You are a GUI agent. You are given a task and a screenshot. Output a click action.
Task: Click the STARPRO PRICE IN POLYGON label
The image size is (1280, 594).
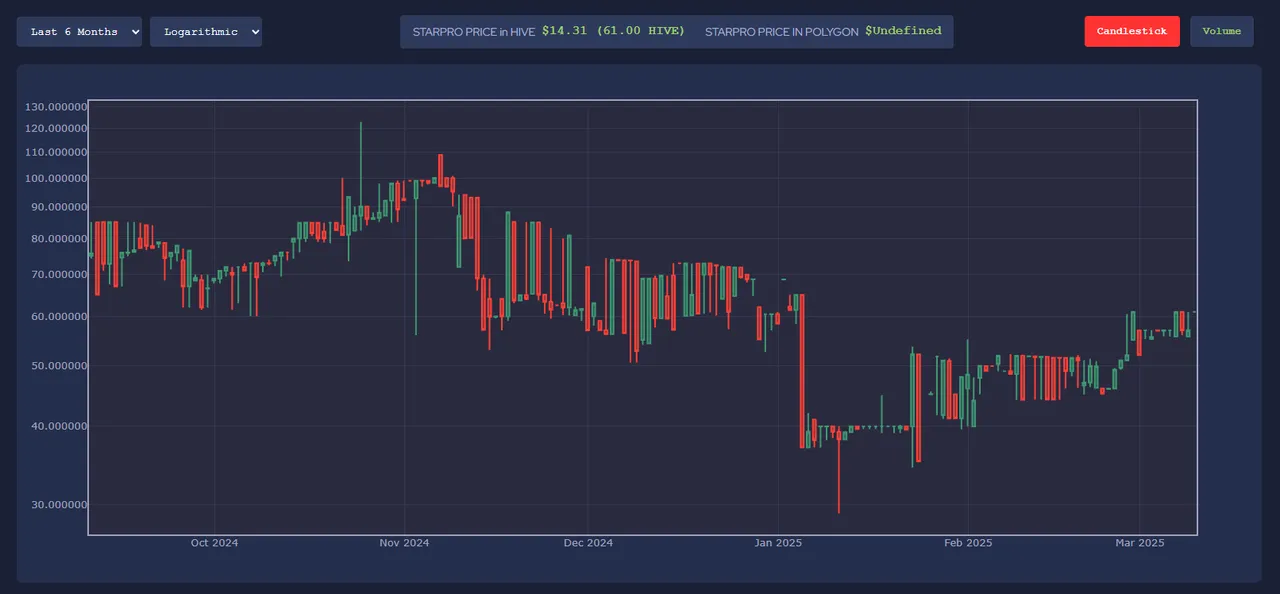pyautogui.click(x=781, y=32)
